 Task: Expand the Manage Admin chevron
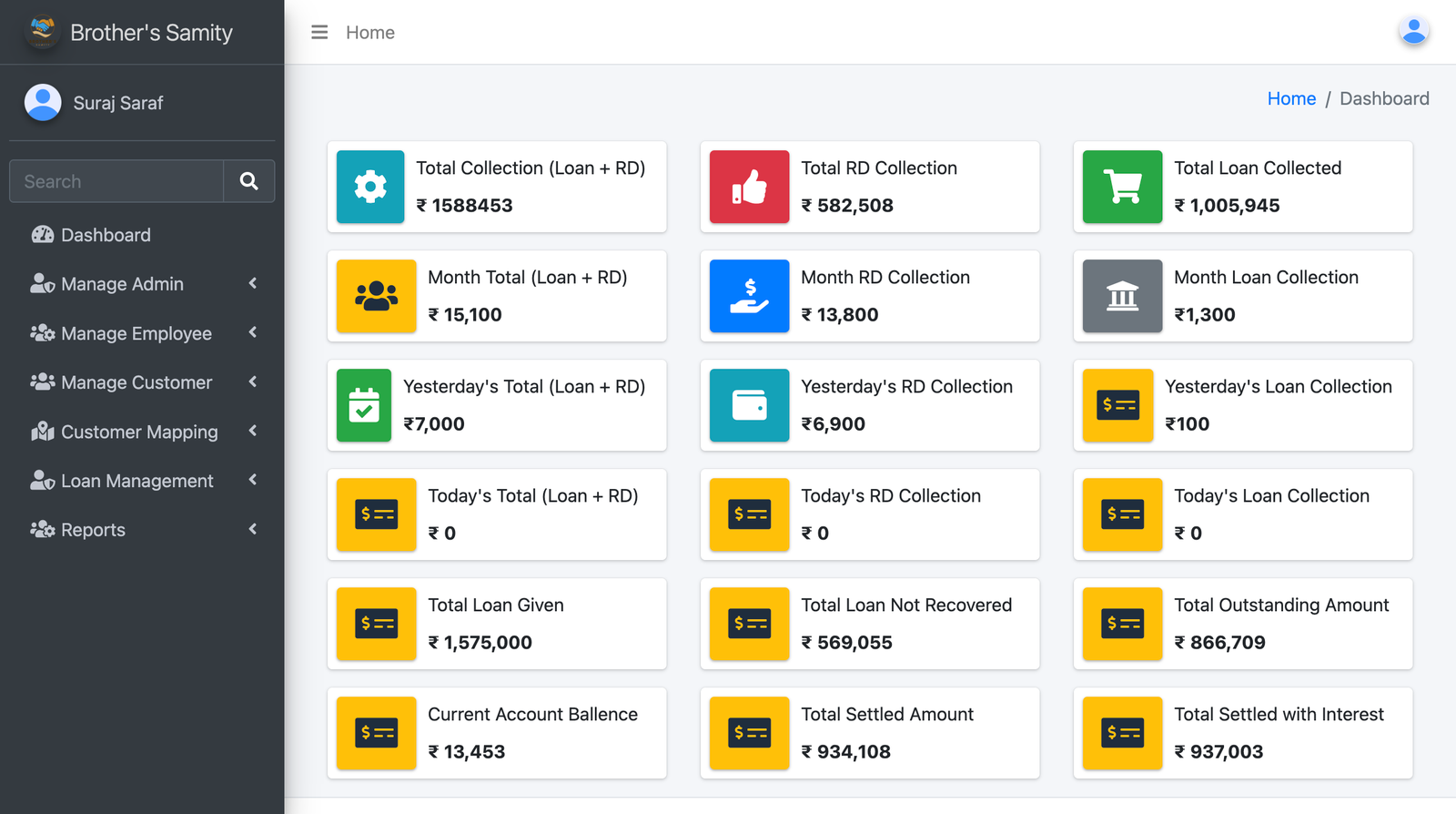[253, 283]
